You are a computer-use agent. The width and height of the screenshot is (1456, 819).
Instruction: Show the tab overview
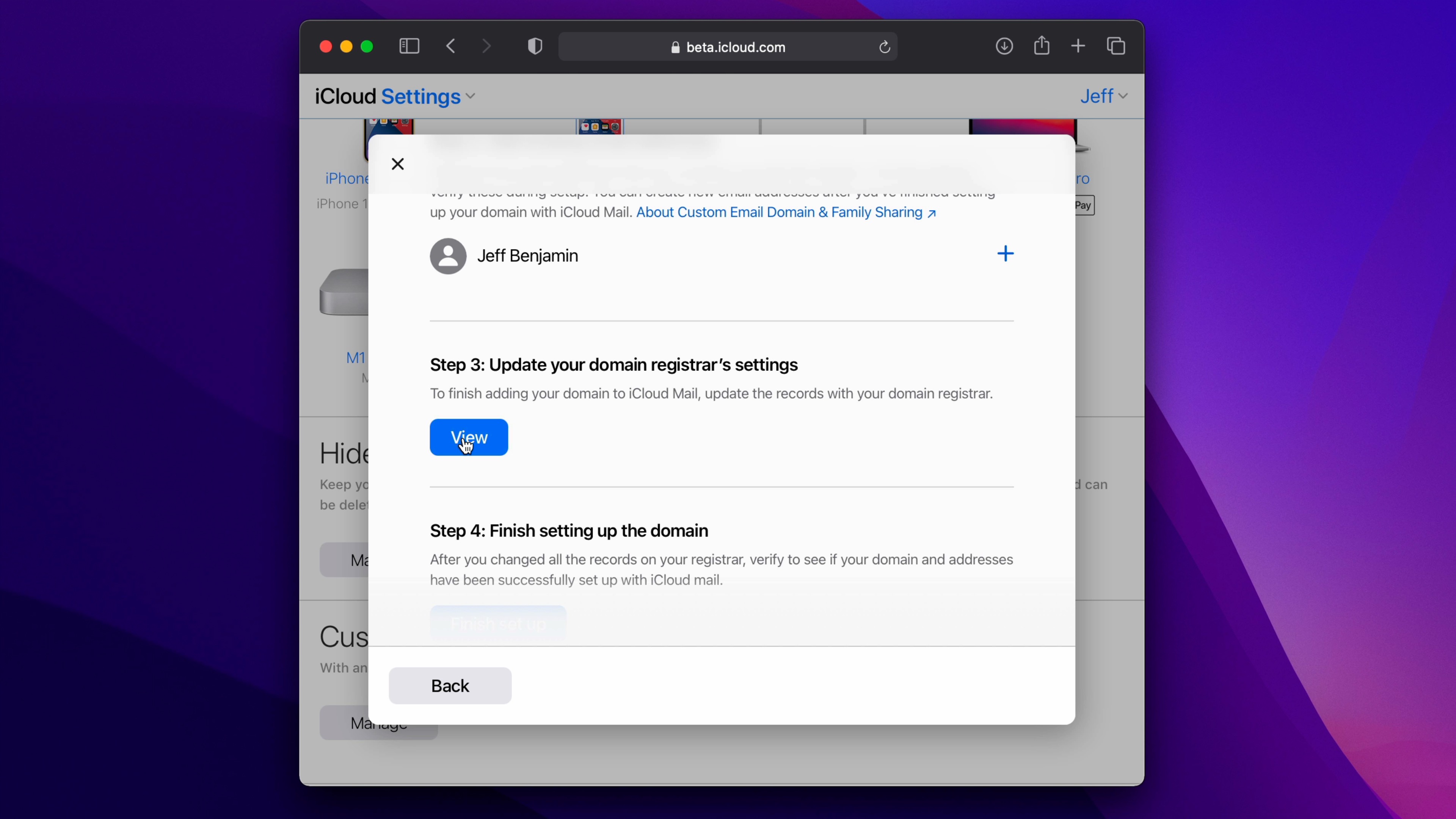point(1116,46)
